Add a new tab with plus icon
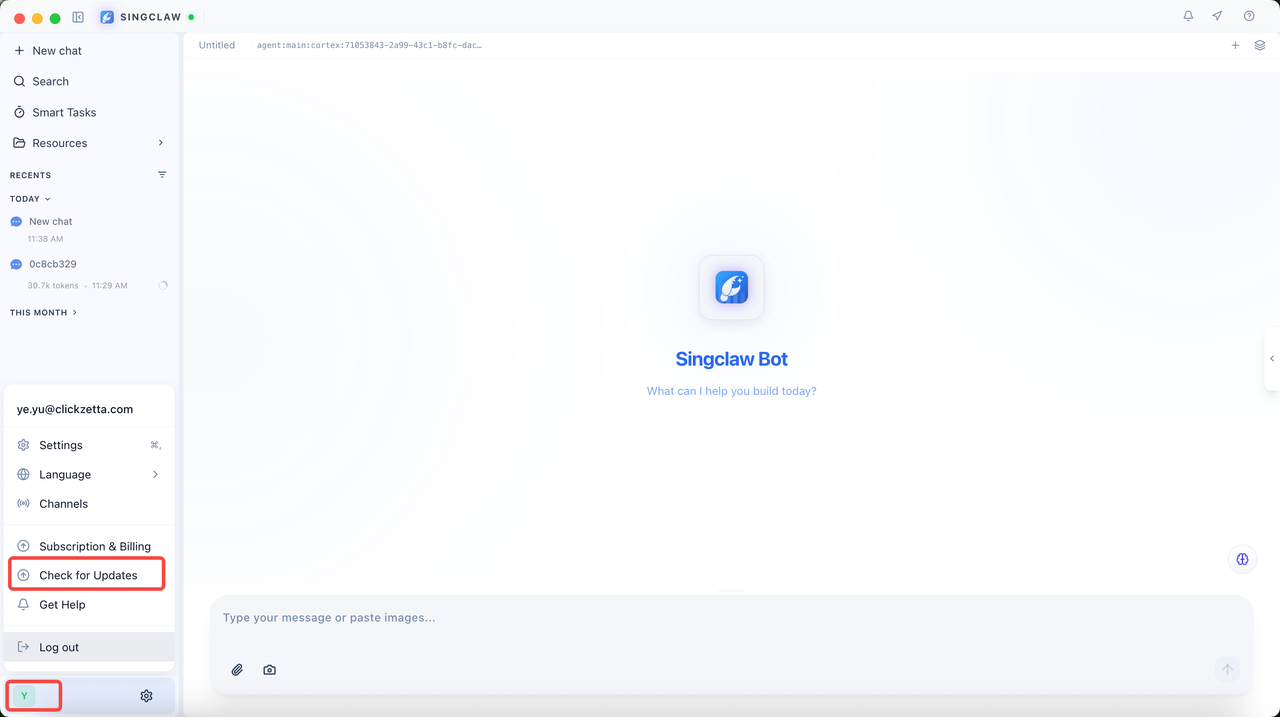 coord(1235,45)
